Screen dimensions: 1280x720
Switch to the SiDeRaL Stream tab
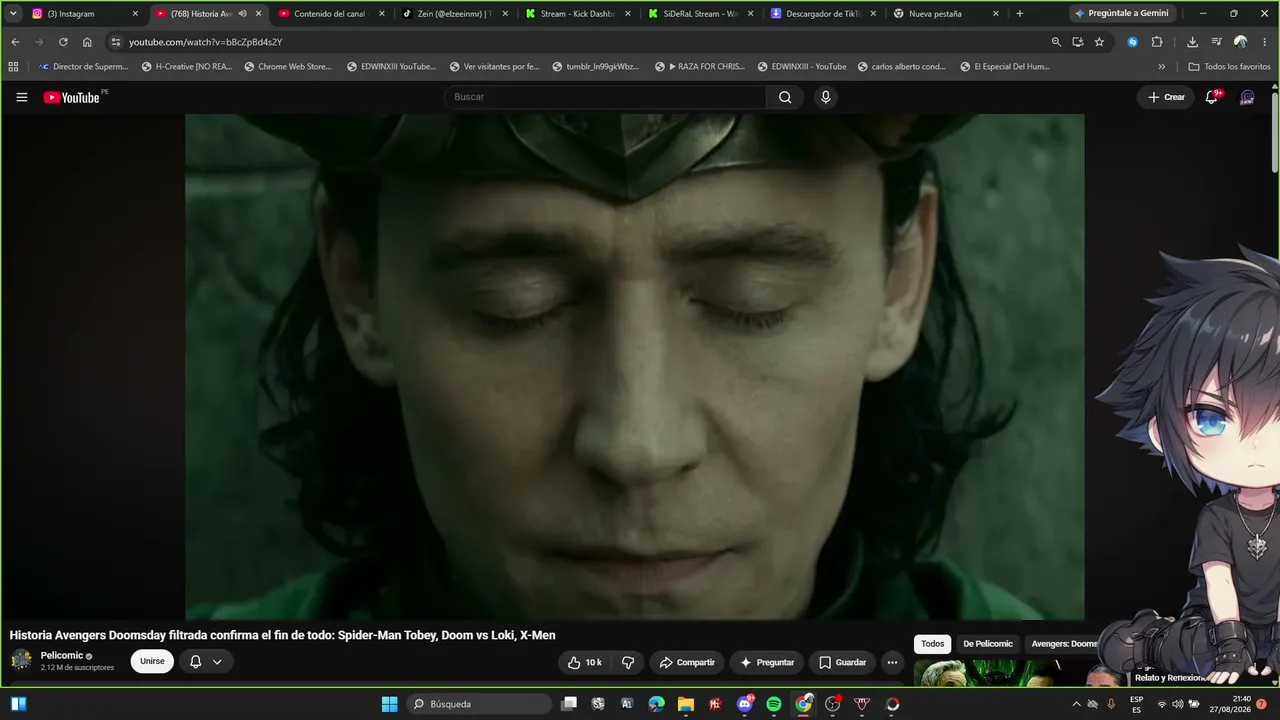(x=699, y=14)
